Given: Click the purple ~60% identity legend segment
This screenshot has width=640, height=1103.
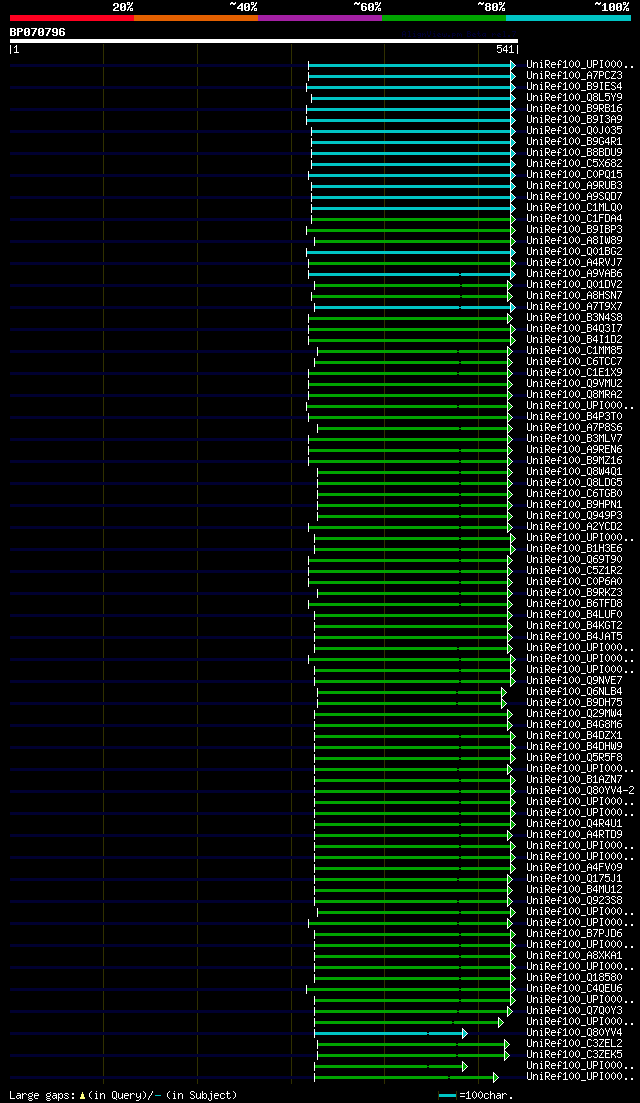Looking at the screenshot, I should point(320,17).
